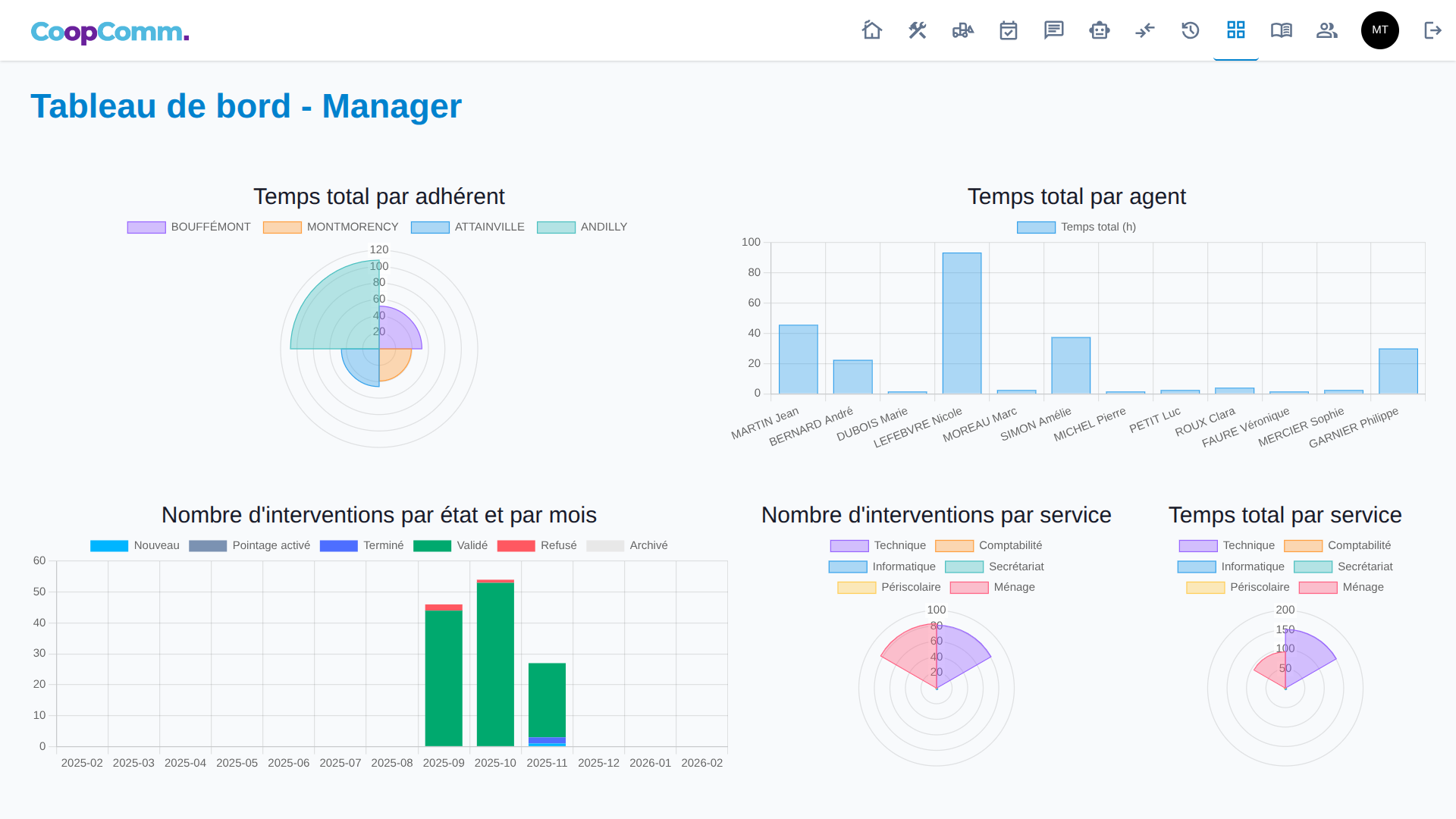Image resolution: width=1456 pixels, height=819 pixels.
Task: Click the merging arrows icon
Action: coord(1145,30)
